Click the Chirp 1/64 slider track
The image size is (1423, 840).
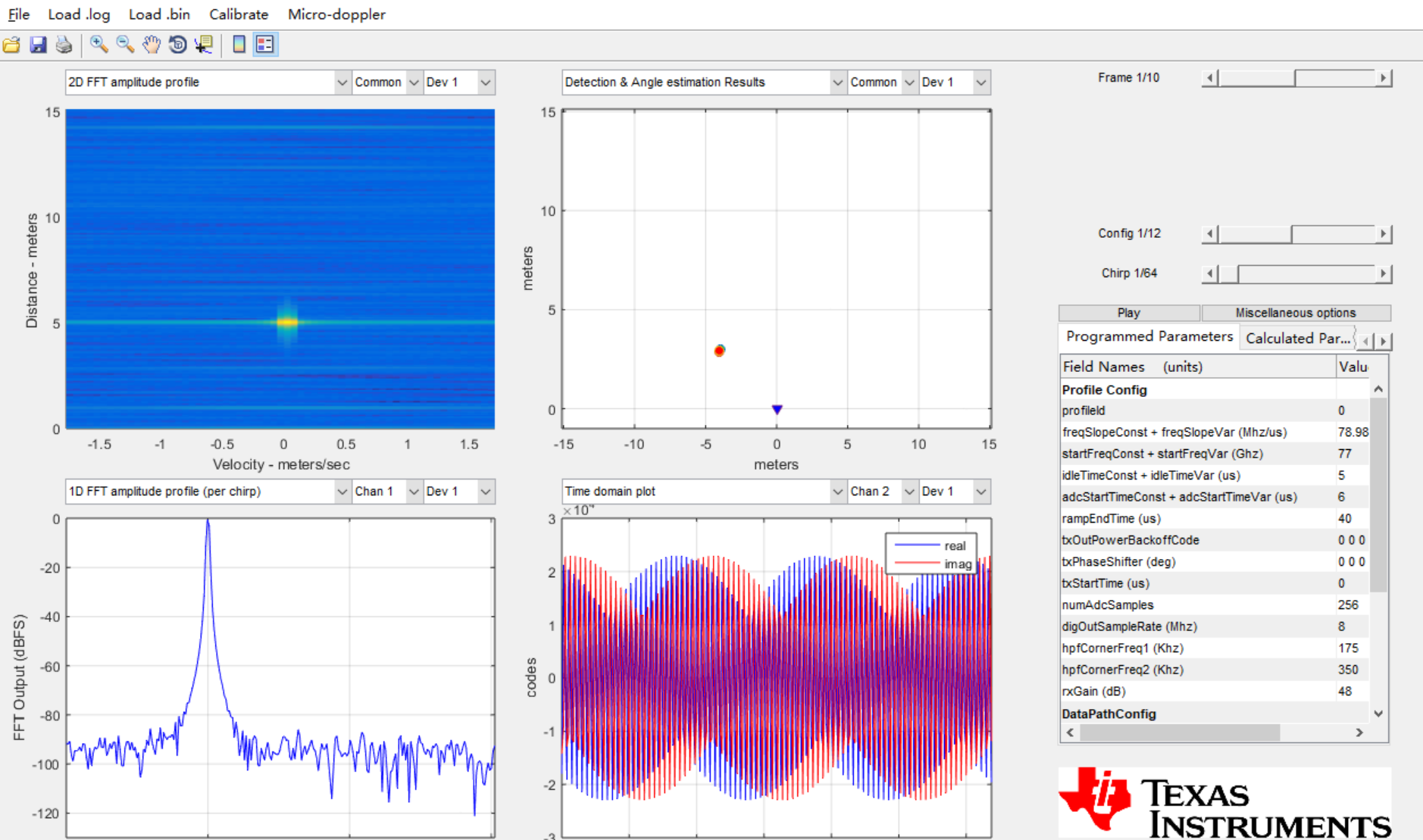coord(1296,273)
